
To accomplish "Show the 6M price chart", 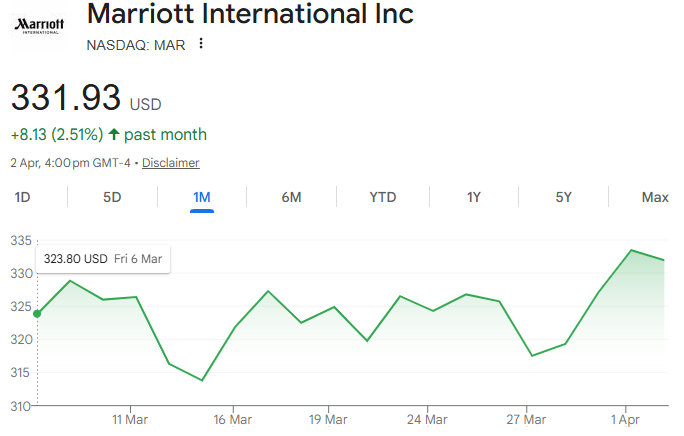I will coord(291,197).
